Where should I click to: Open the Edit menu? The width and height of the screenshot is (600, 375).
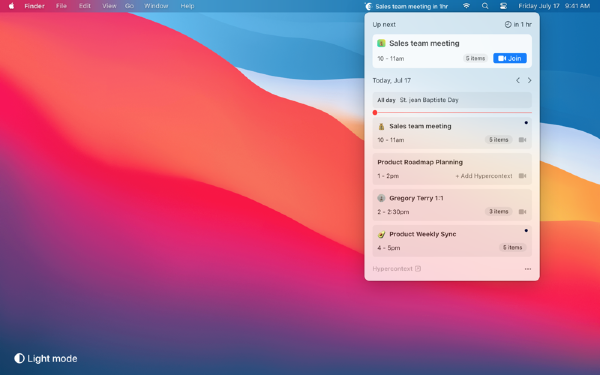pyautogui.click(x=85, y=6)
